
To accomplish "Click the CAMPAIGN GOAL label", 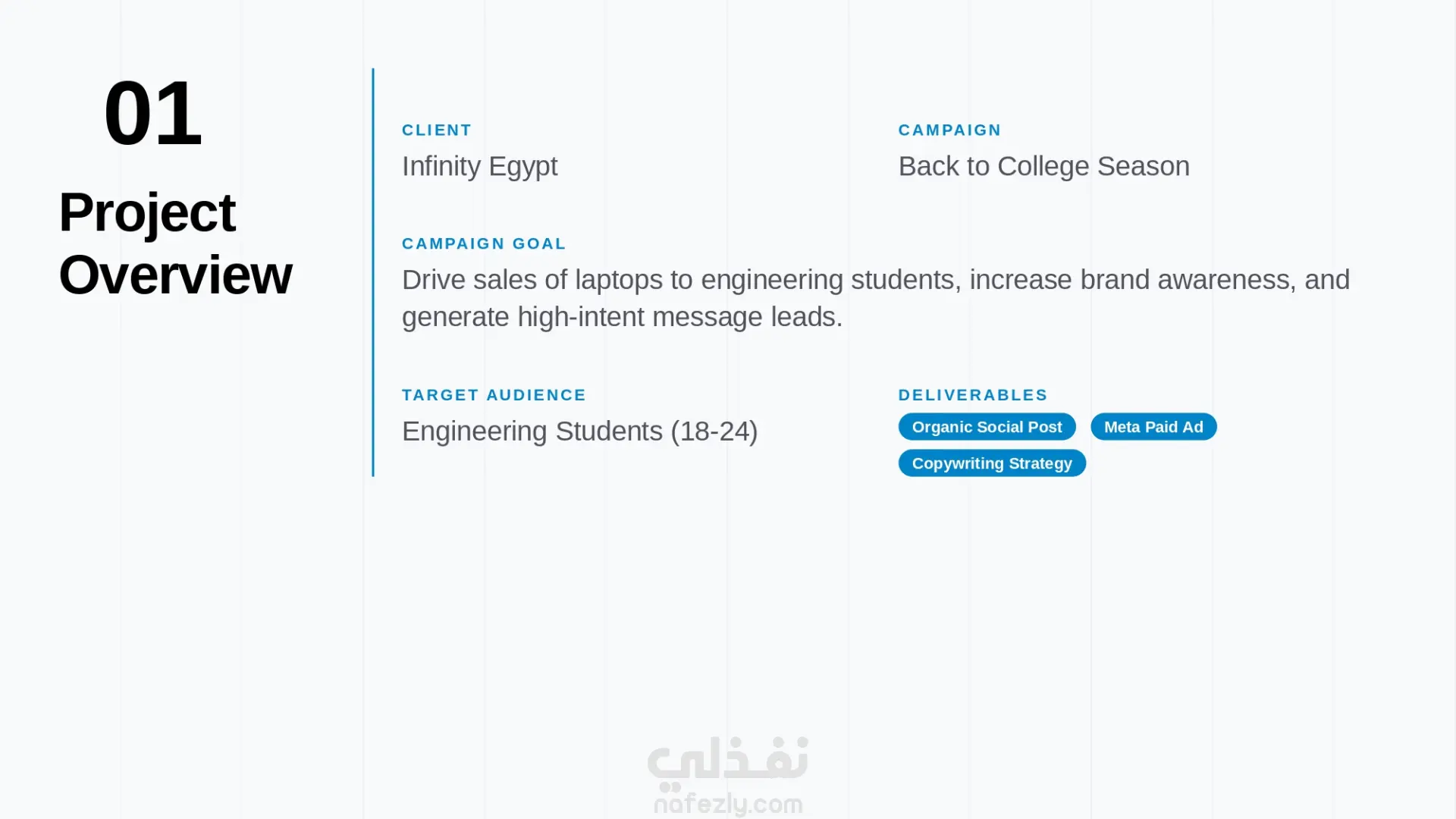I will click(x=484, y=244).
